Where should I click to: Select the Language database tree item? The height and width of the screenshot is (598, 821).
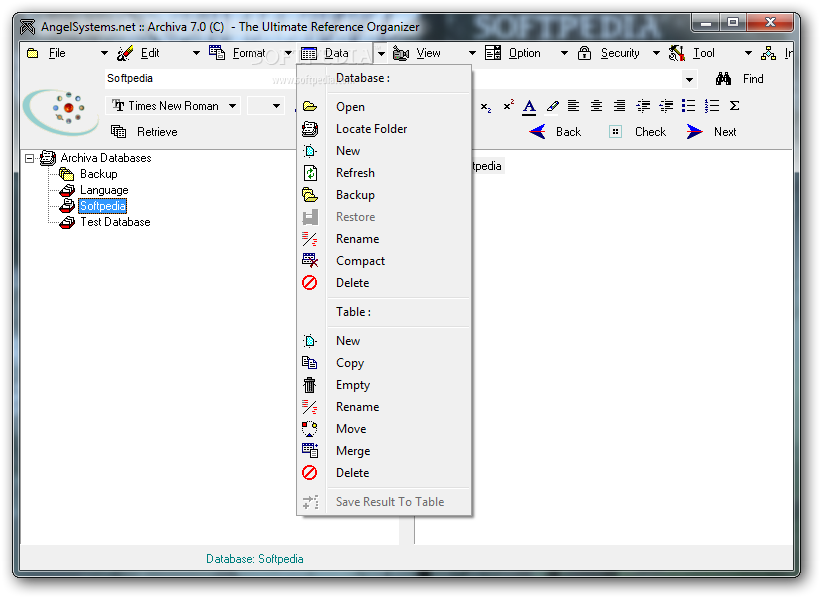click(x=104, y=190)
